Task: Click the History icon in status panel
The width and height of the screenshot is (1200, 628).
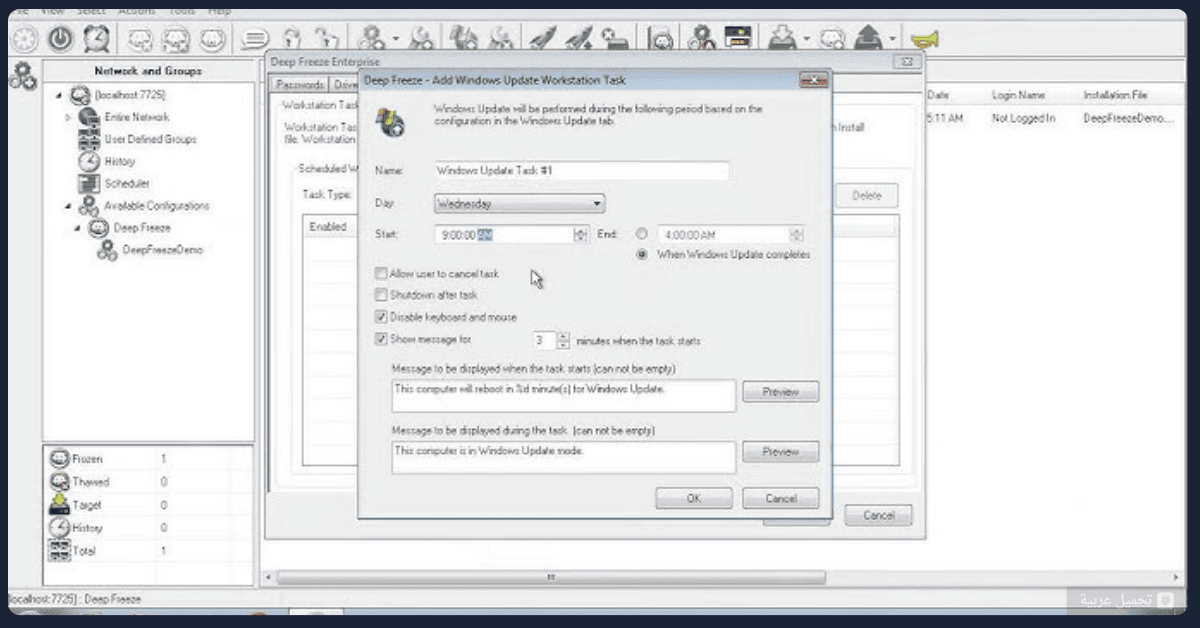Action: pos(59,528)
